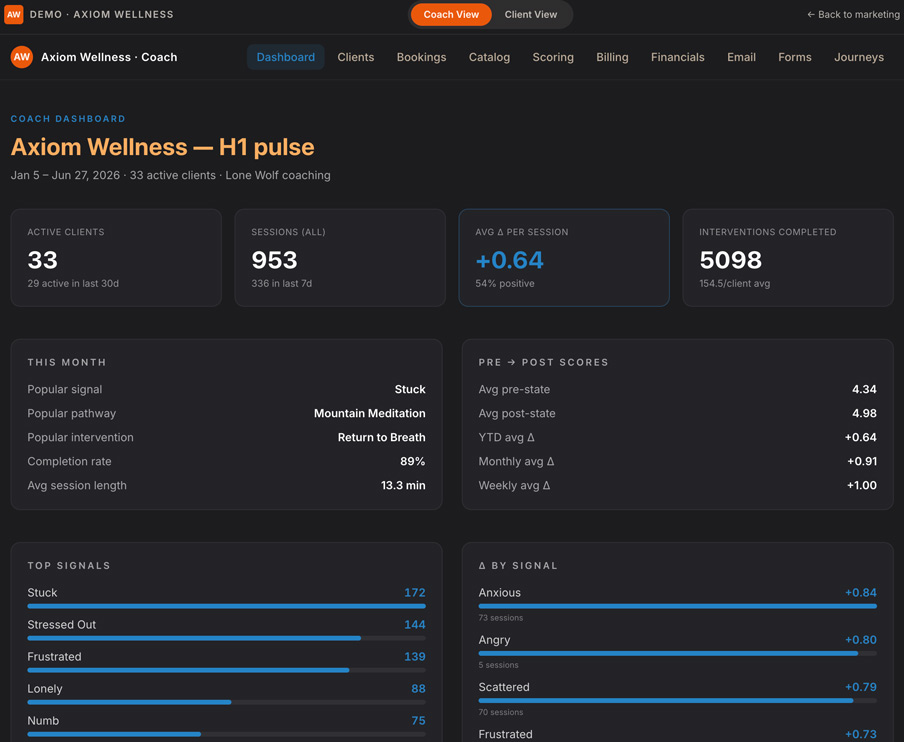This screenshot has width=904, height=742.
Task: Select the Active Clients card
Action: tap(116, 258)
